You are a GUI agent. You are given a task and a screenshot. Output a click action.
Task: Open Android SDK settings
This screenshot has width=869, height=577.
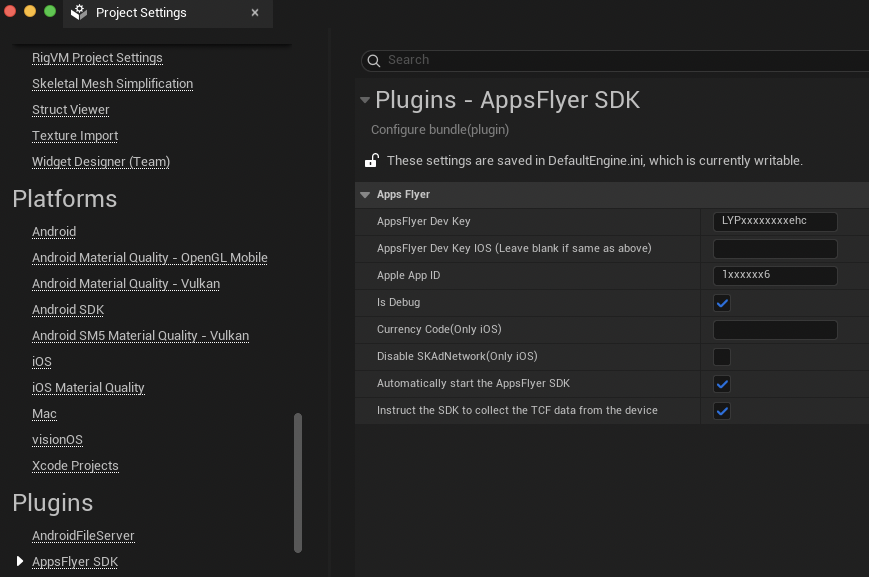click(x=68, y=310)
